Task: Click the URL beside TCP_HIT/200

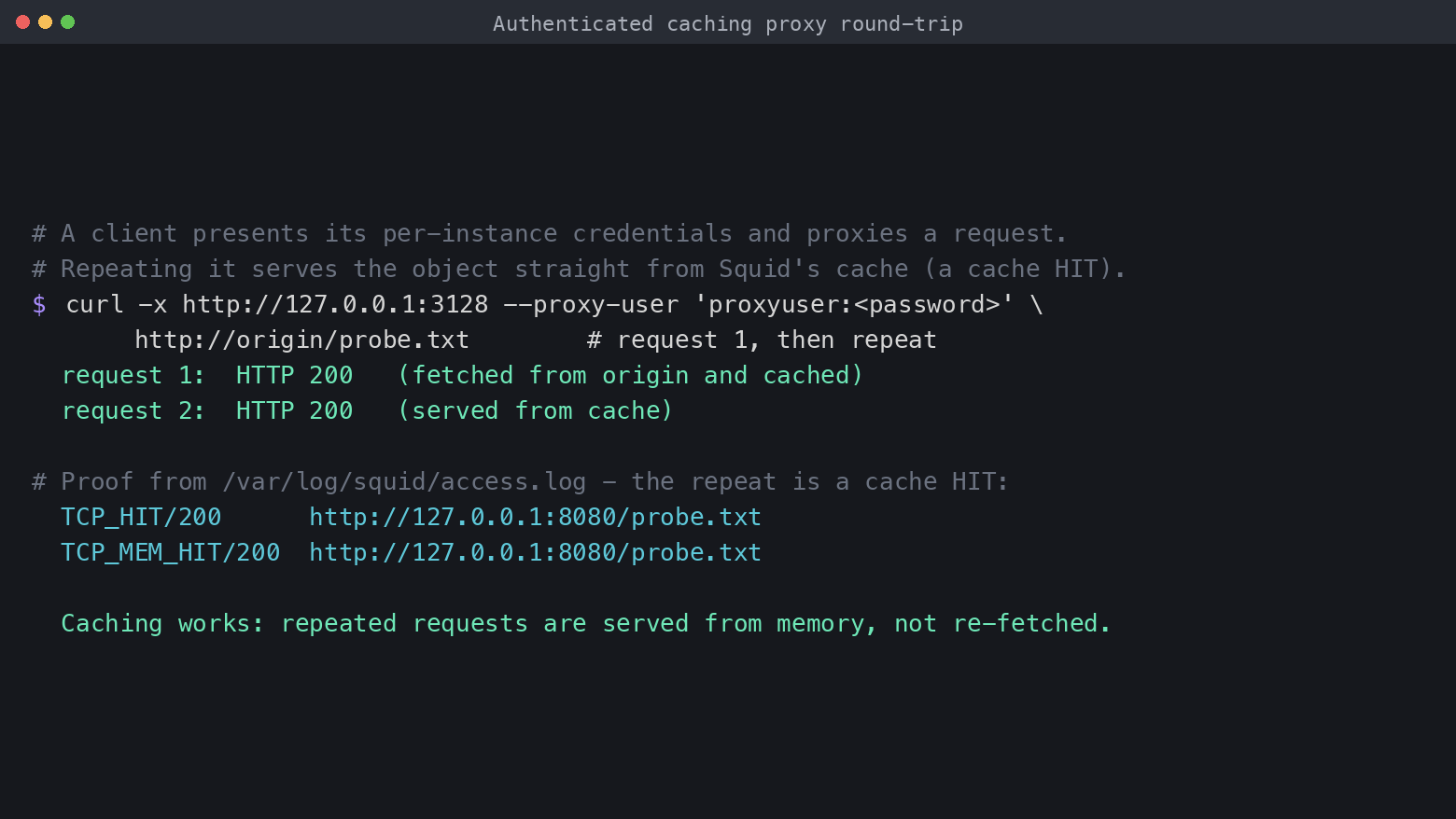Action: click(535, 517)
